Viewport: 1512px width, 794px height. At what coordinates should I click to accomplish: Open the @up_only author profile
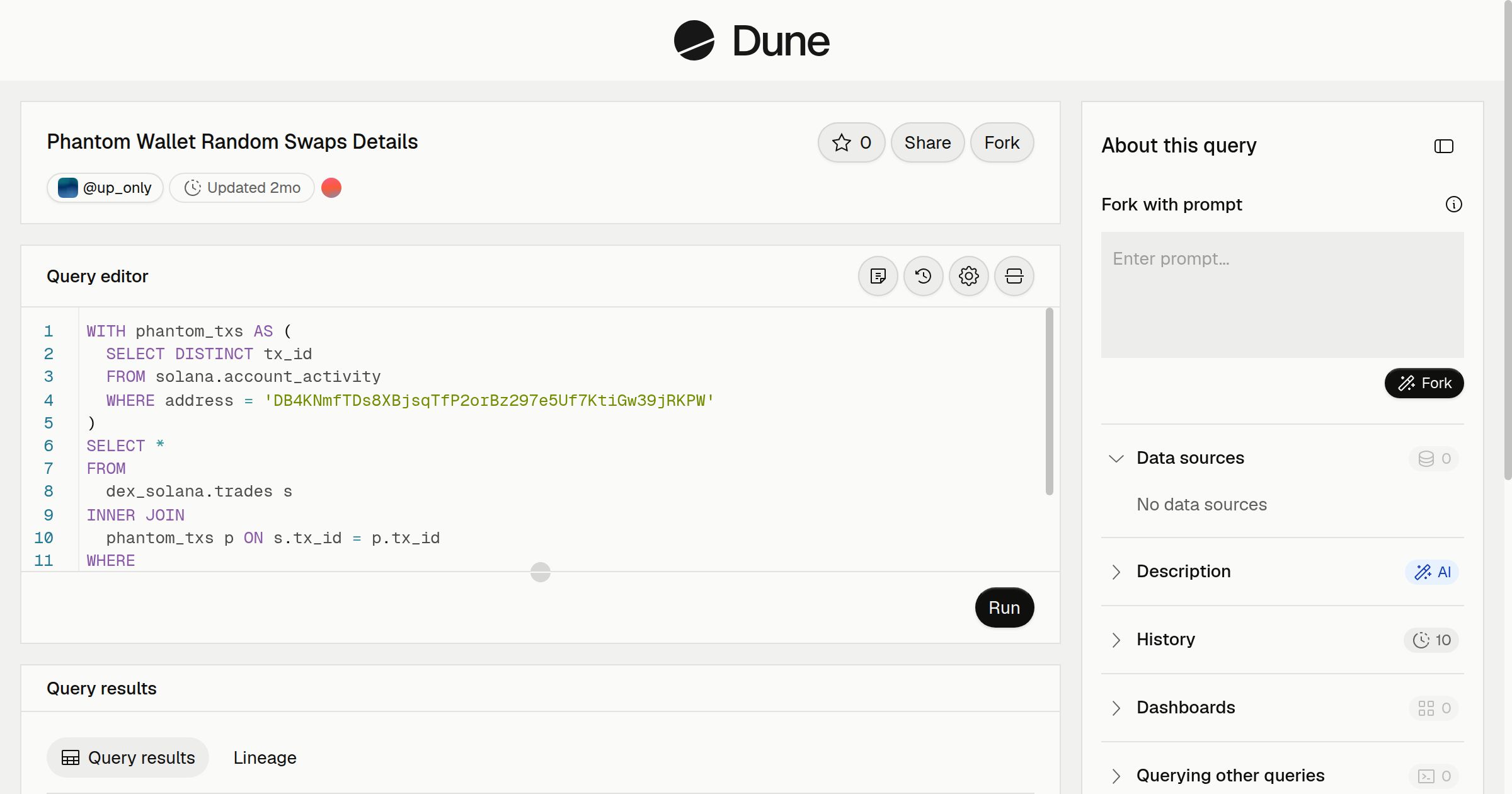click(105, 188)
